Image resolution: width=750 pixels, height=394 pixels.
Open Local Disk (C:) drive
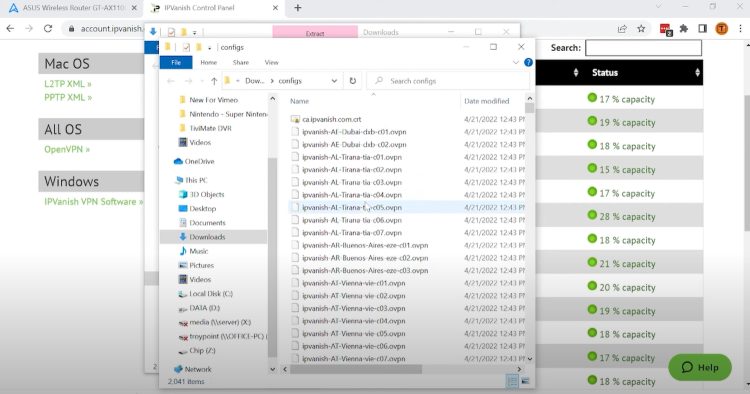(x=210, y=294)
